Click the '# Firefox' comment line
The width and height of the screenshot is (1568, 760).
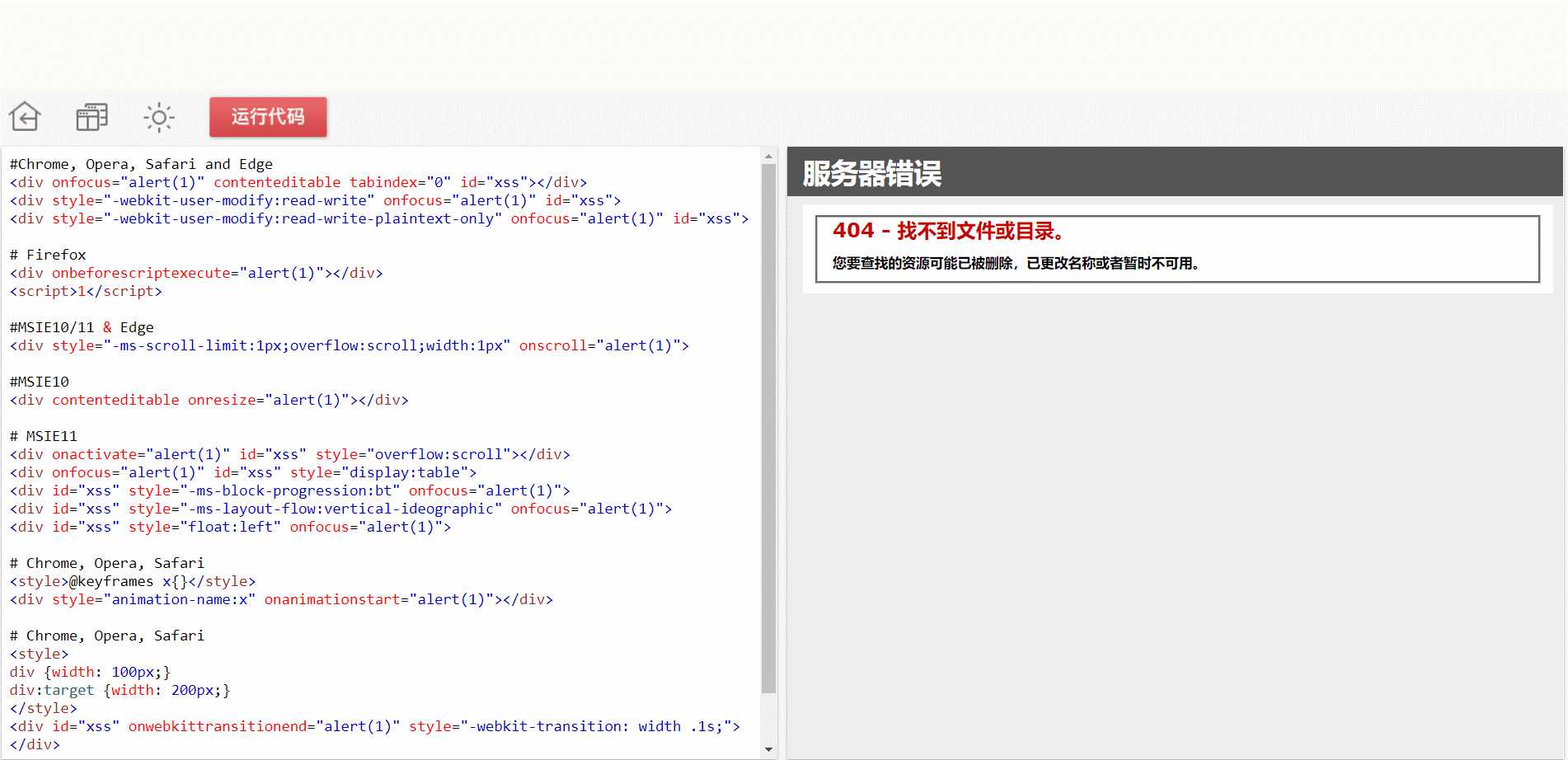(x=48, y=255)
